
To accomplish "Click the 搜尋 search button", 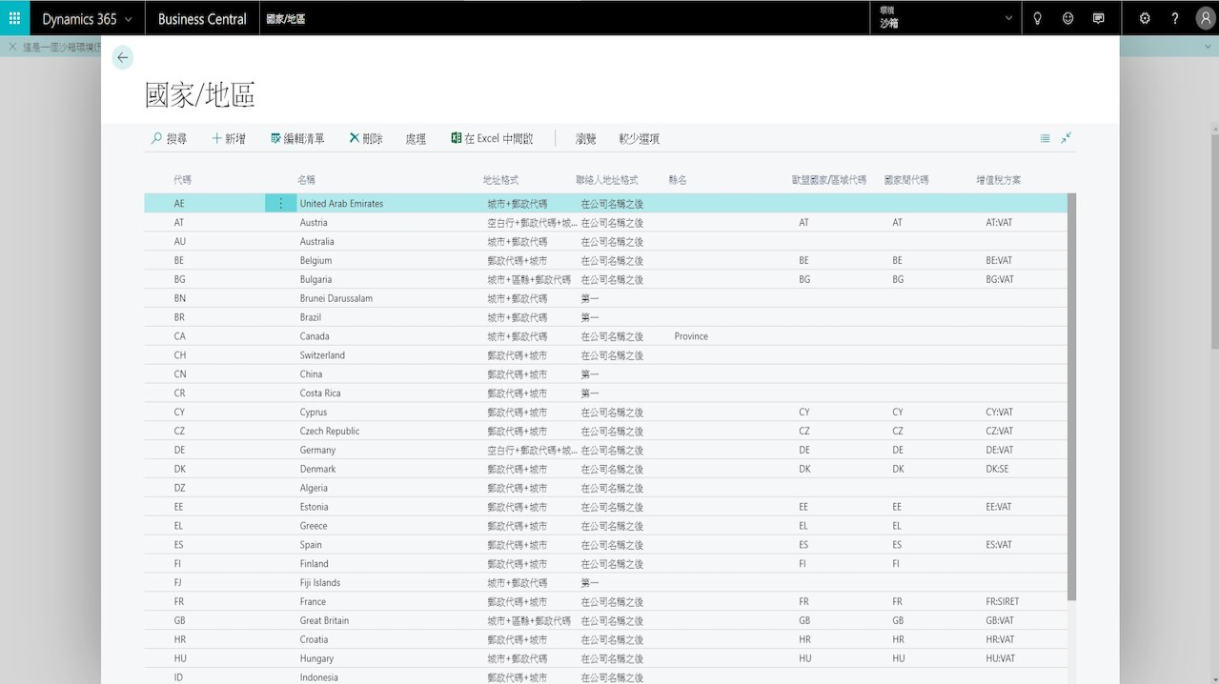I will [169, 139].
